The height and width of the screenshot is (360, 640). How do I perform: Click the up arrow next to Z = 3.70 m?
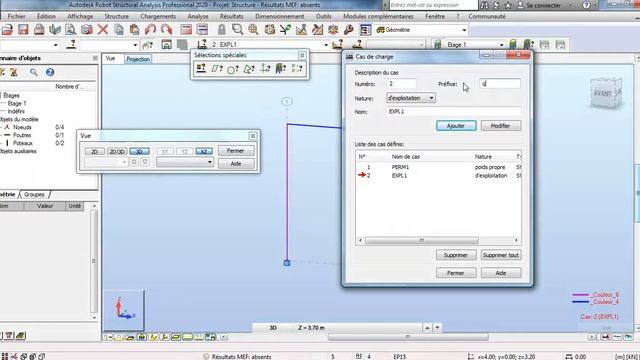point(427,328)
